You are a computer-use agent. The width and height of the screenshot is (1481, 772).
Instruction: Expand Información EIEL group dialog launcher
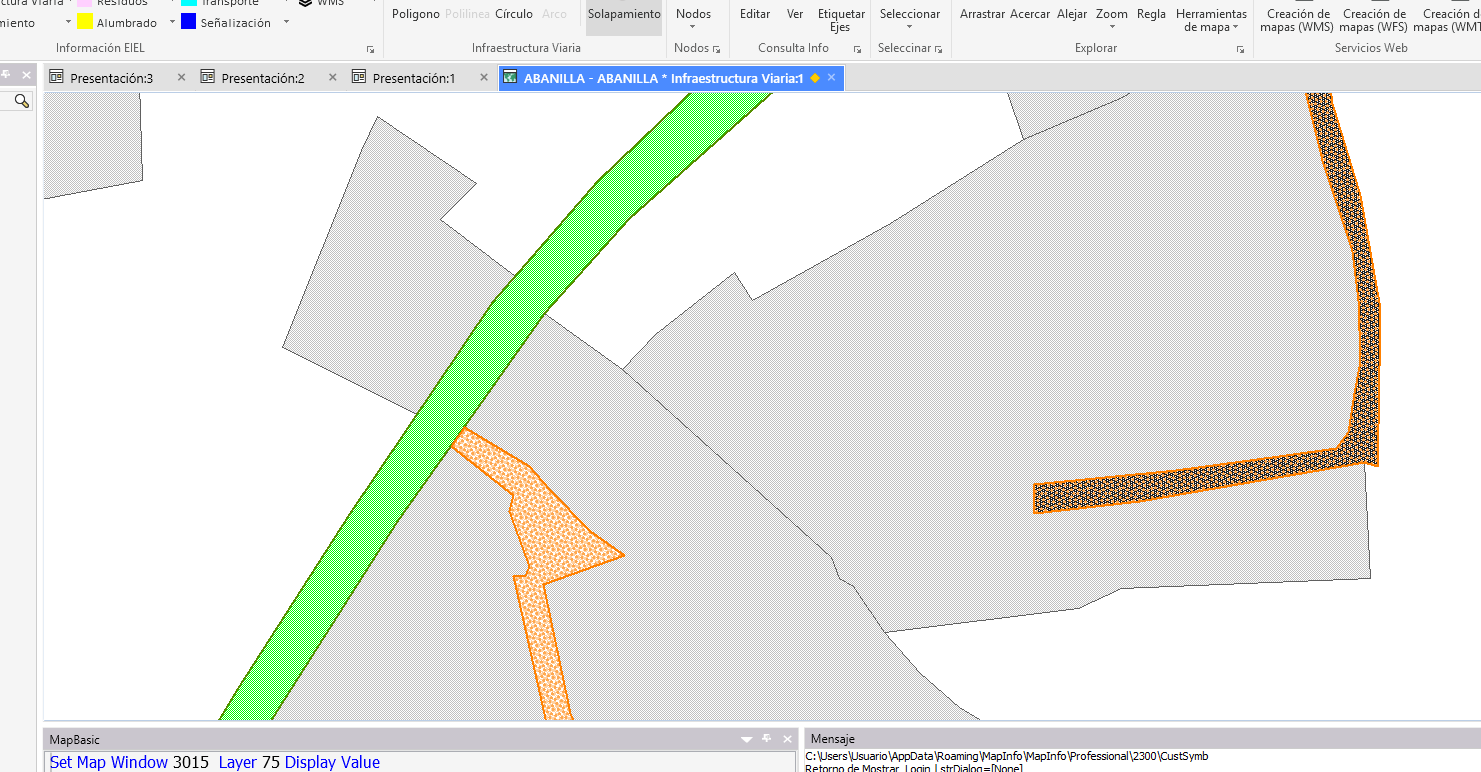(x=370, y=49)
